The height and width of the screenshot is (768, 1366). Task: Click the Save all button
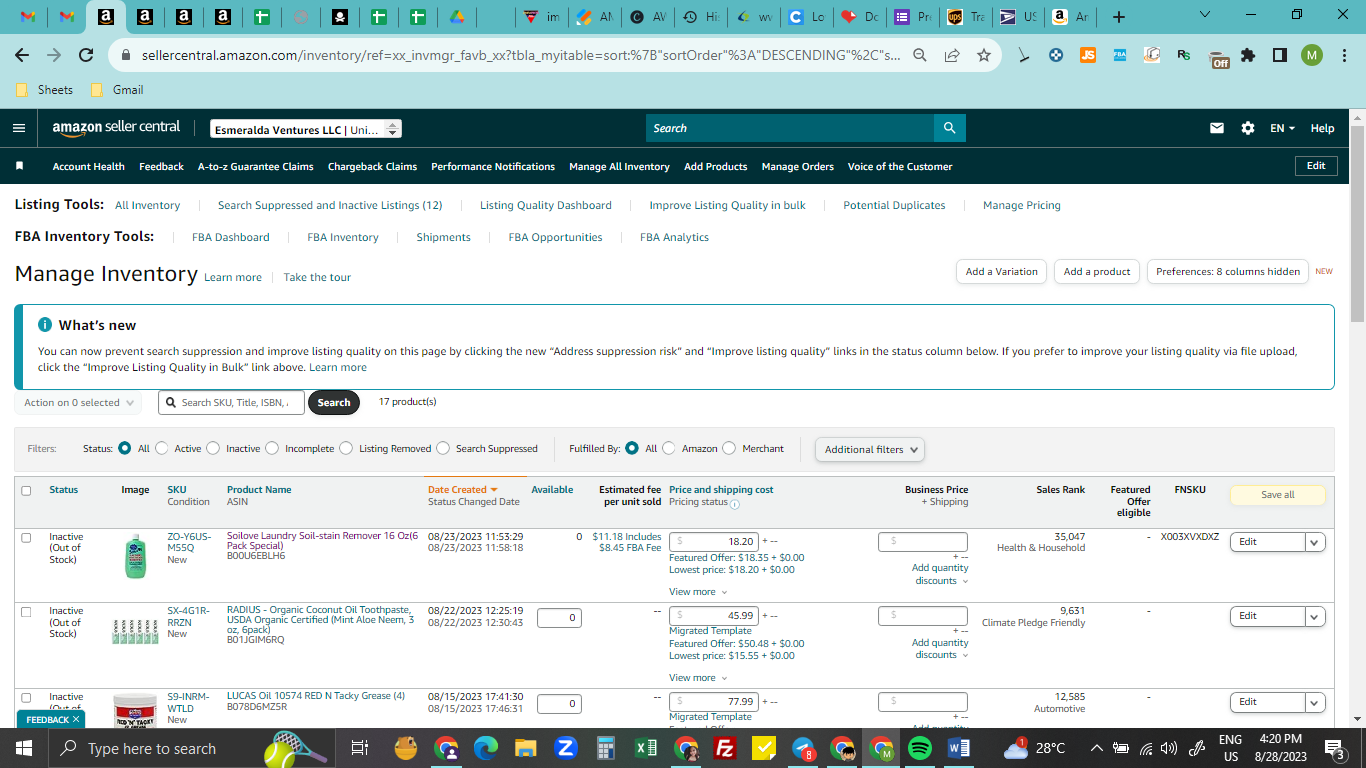pos(1277,495)
